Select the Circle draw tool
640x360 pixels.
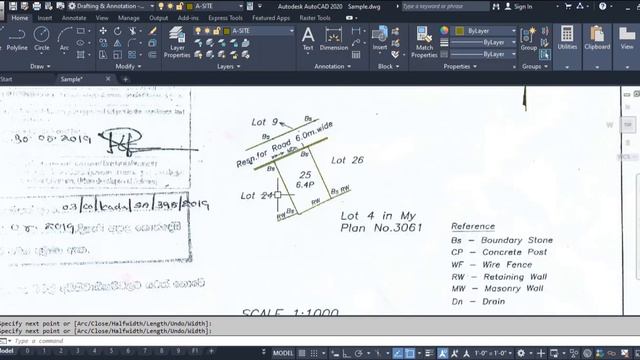pos(41,39)
